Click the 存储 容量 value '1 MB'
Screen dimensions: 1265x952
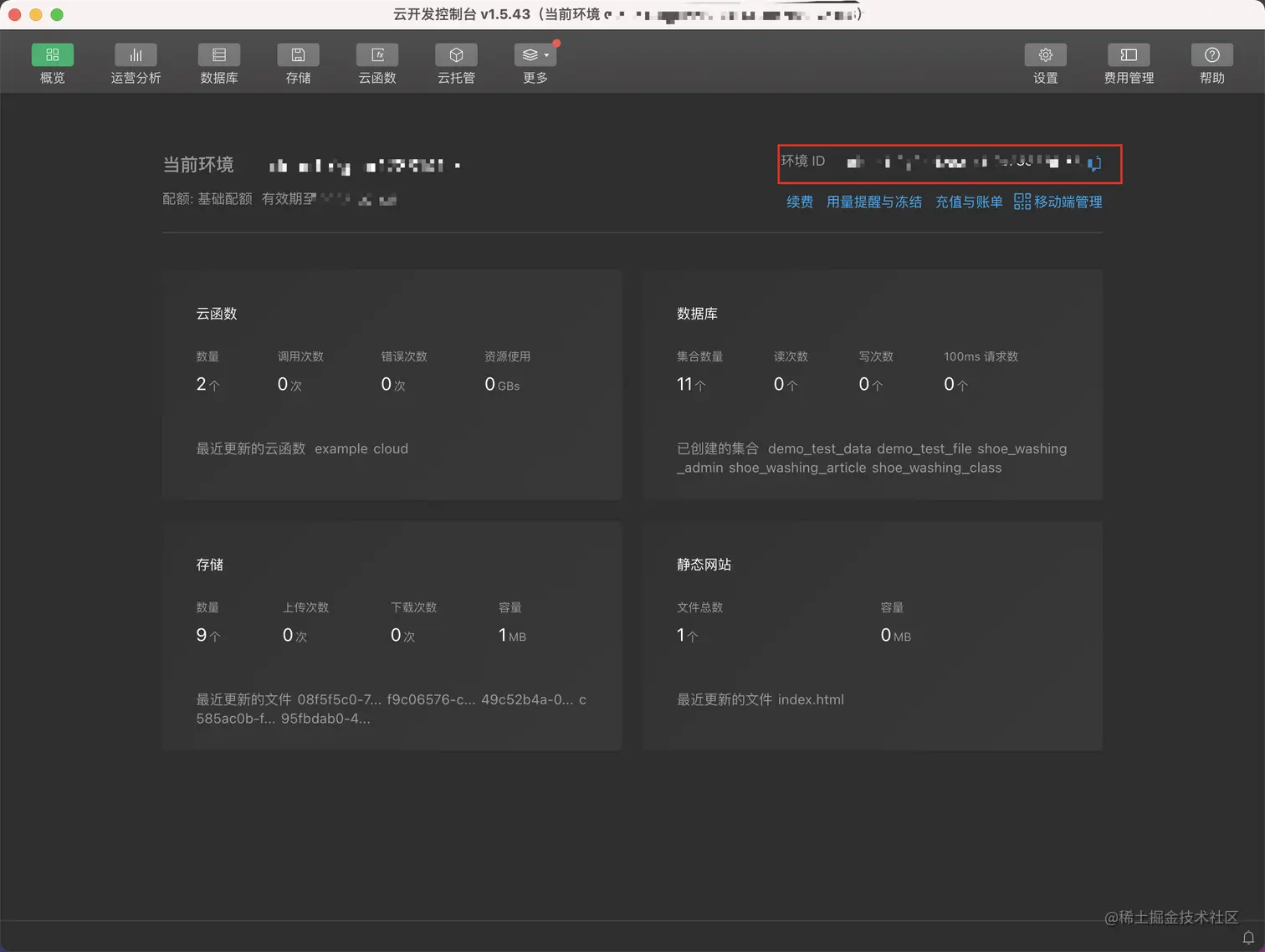(512, 635)
